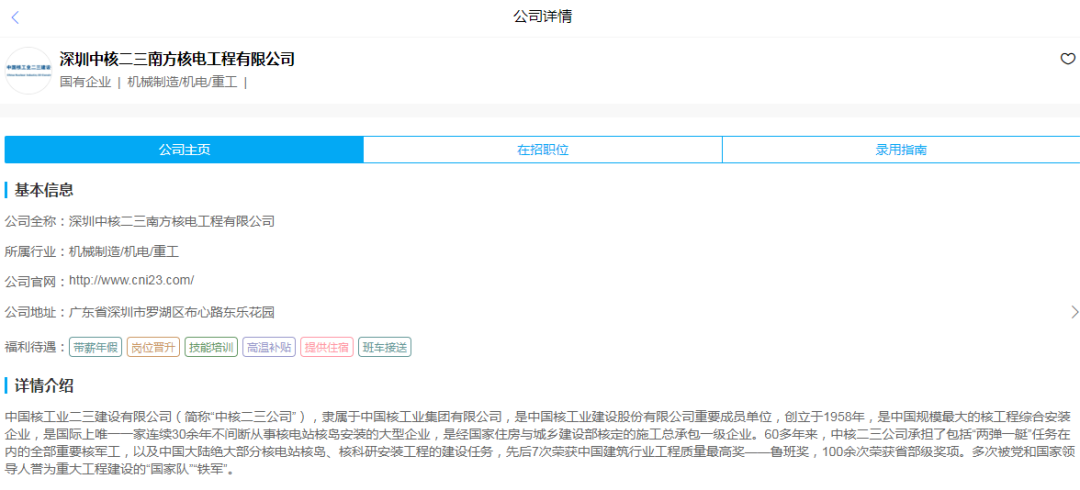
Task: Click the 岗位晋升 benefit tag
Action: click(154, 347)
